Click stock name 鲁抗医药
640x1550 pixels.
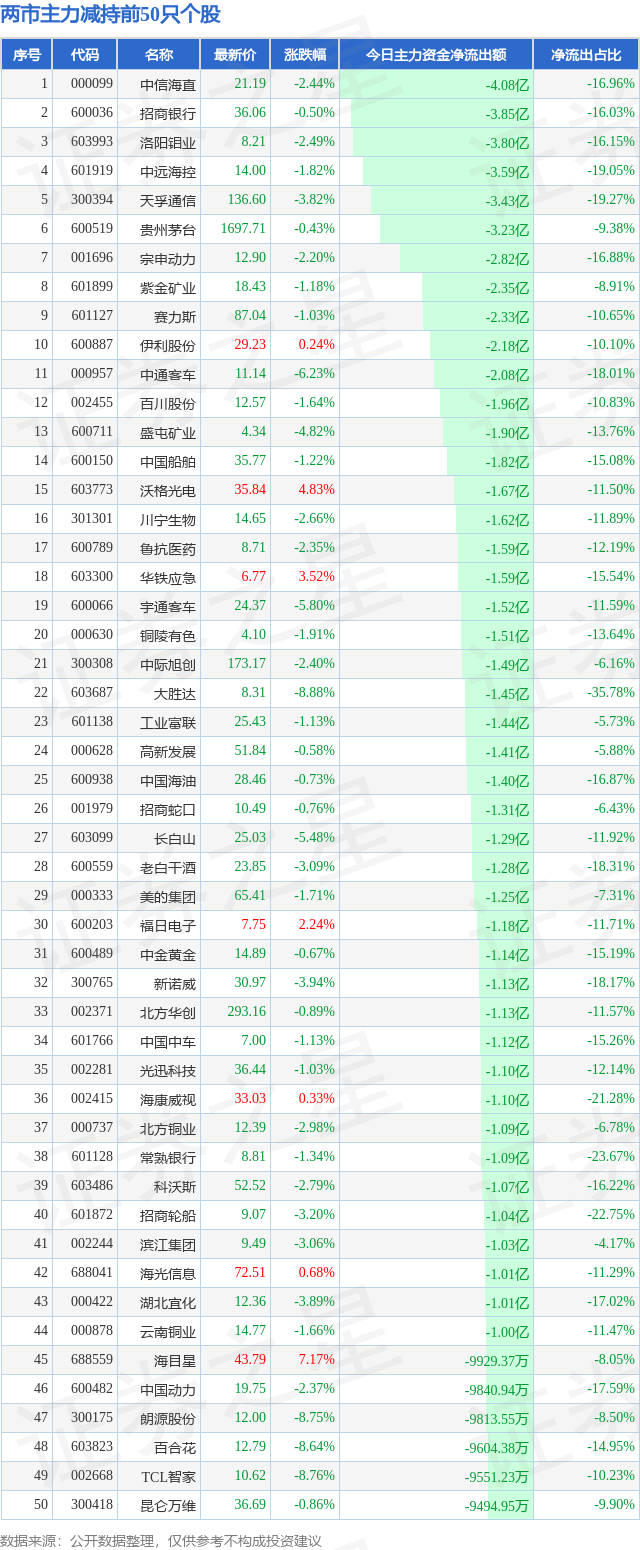[168, 548]
